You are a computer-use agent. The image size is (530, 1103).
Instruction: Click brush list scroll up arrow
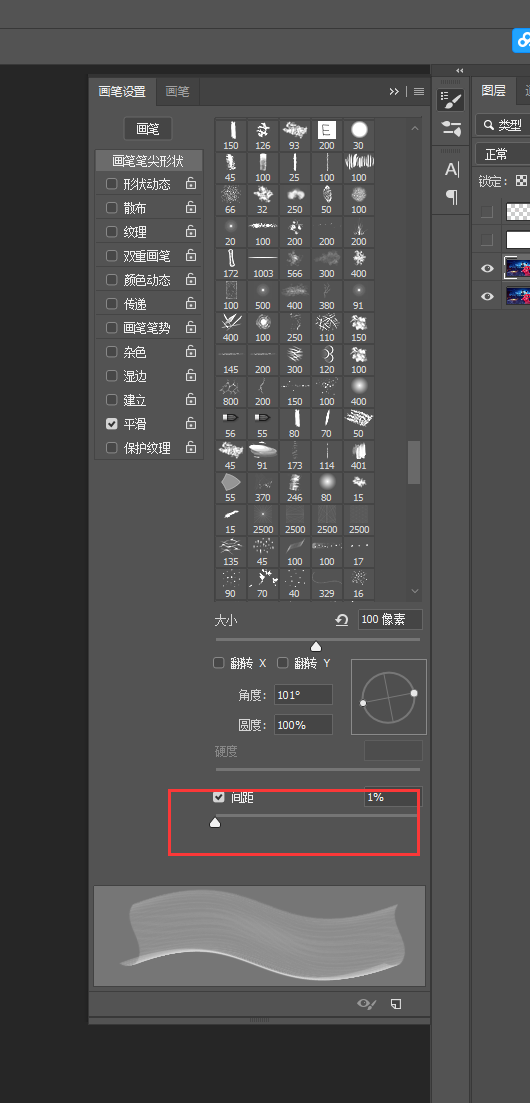415,128
